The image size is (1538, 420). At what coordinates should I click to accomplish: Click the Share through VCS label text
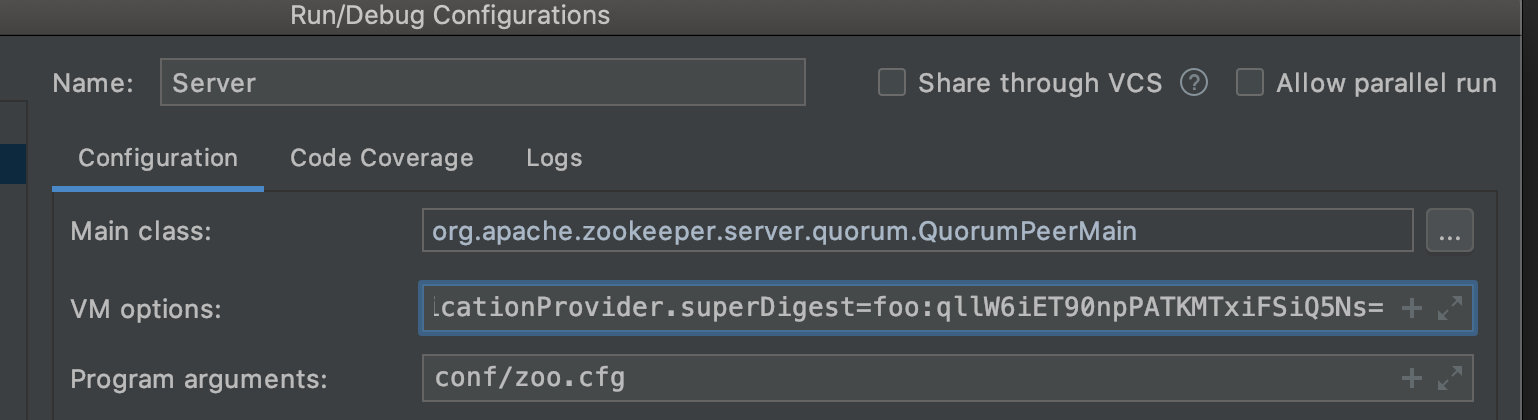pos(1040,84)
